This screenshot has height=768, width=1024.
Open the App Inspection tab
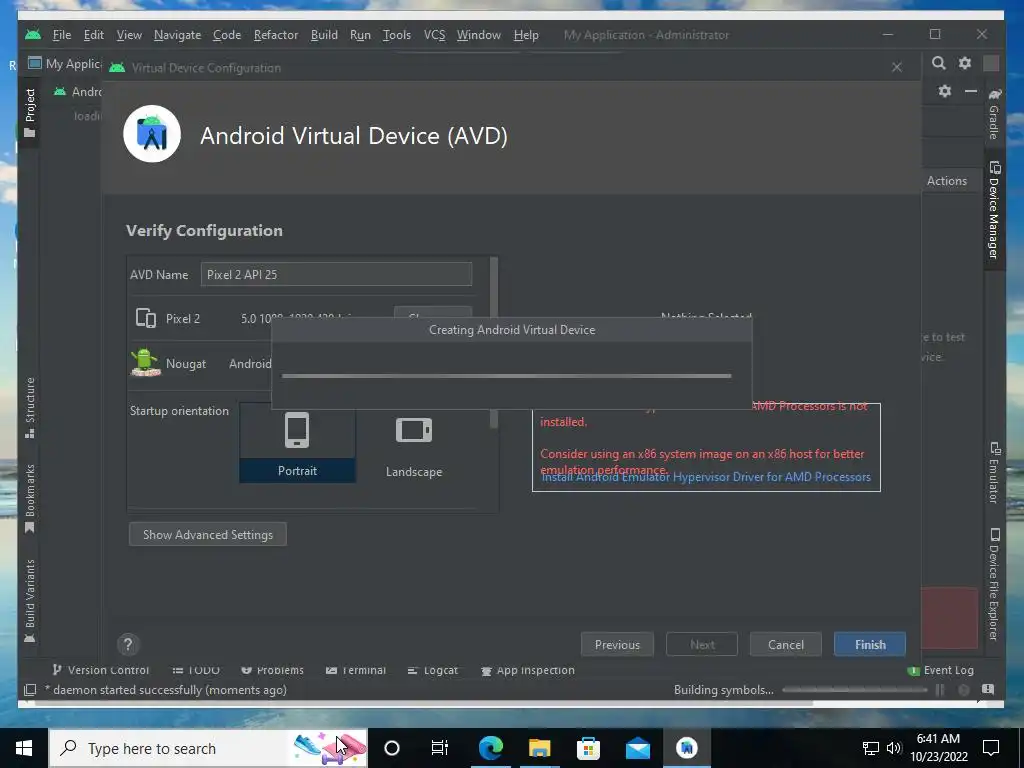pyautogui.click(x=528, y=670)
